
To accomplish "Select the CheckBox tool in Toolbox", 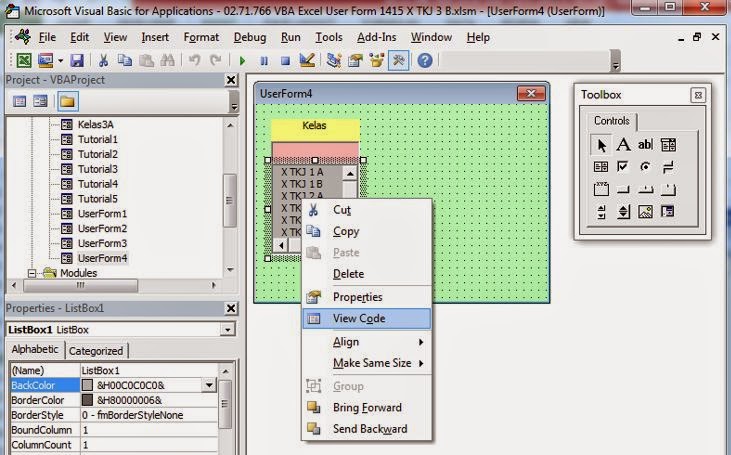I will [x=622, y=167].
